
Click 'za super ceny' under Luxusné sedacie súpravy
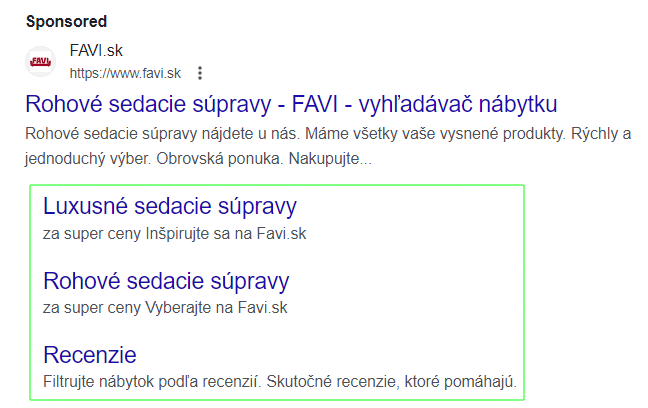coord(92,234)
